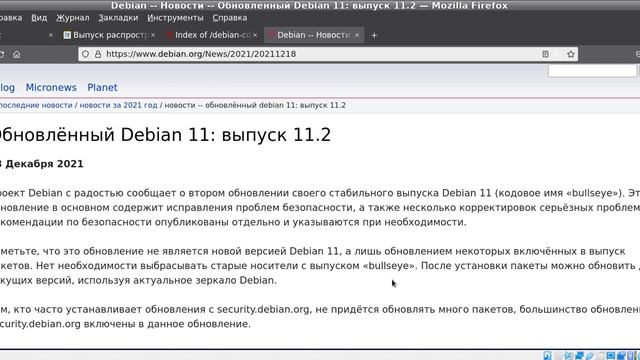Bookmark this page with the star
Image resolution: width=640 pixels, height=360 pixels.
point(571,54)
